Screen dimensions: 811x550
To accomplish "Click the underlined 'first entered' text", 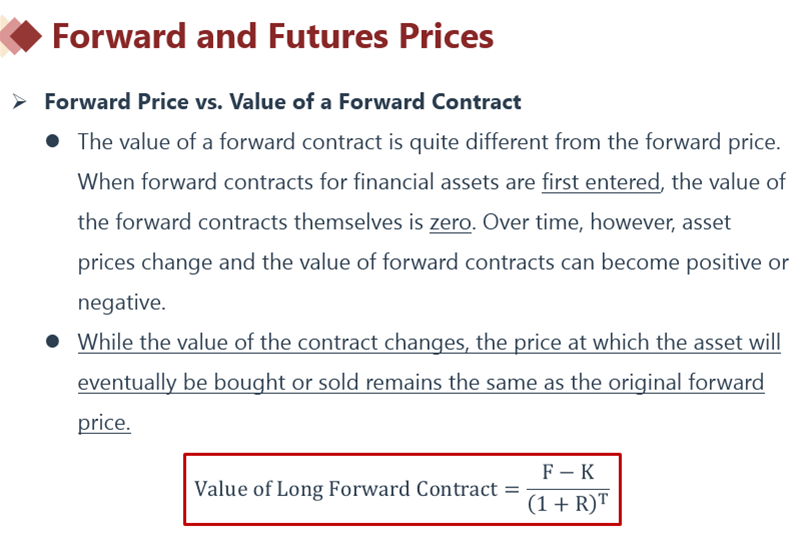I will pos(601,182).
